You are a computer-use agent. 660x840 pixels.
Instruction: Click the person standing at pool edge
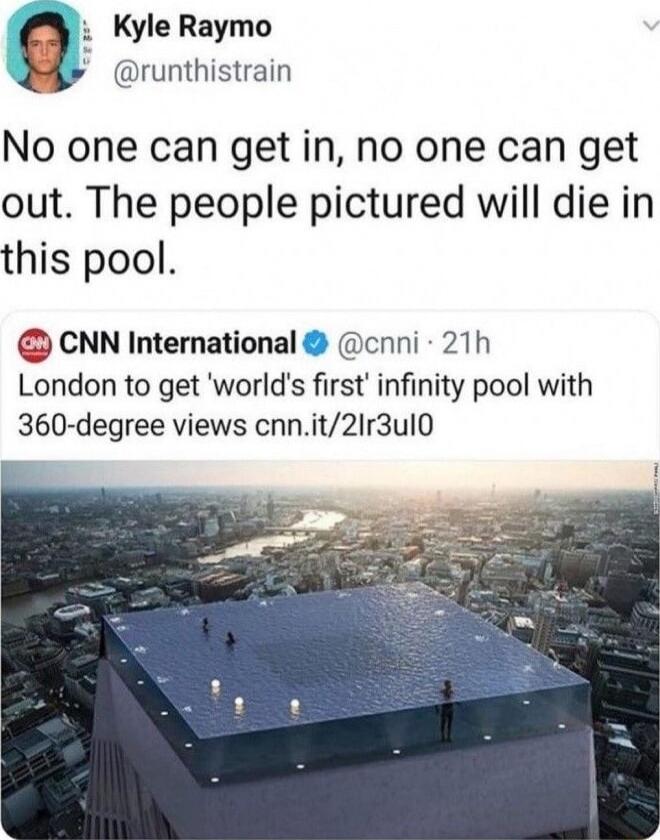point(446,710)
